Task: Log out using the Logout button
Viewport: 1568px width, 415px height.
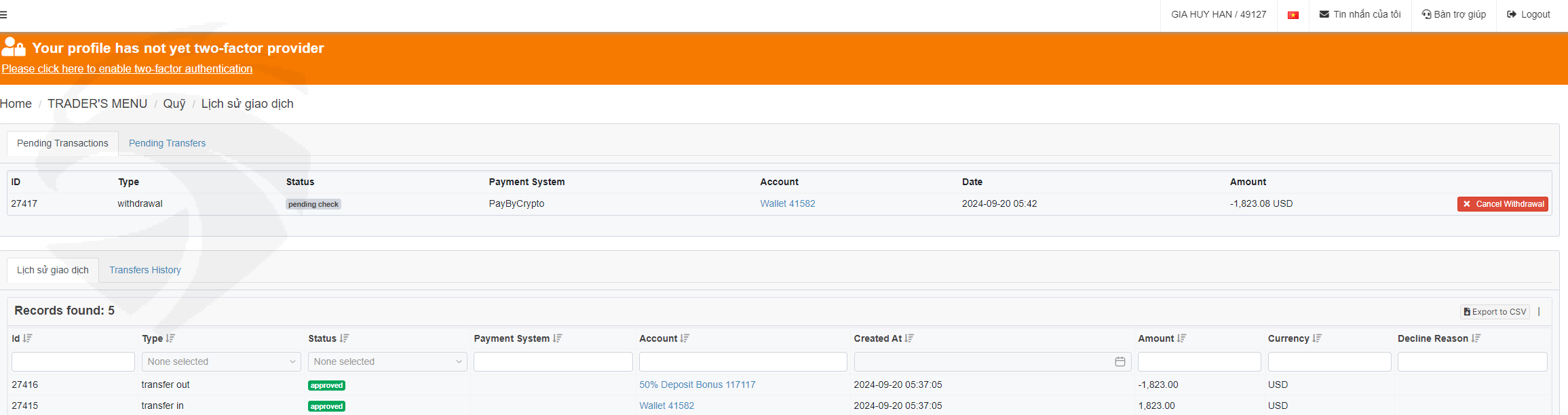Action: [x=1528, y=14]
